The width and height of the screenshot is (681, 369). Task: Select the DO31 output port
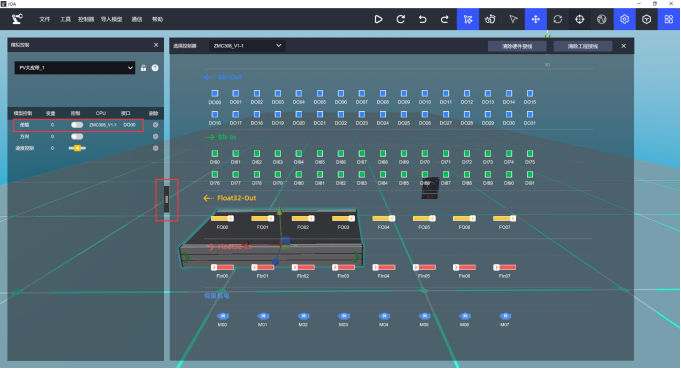530,114
